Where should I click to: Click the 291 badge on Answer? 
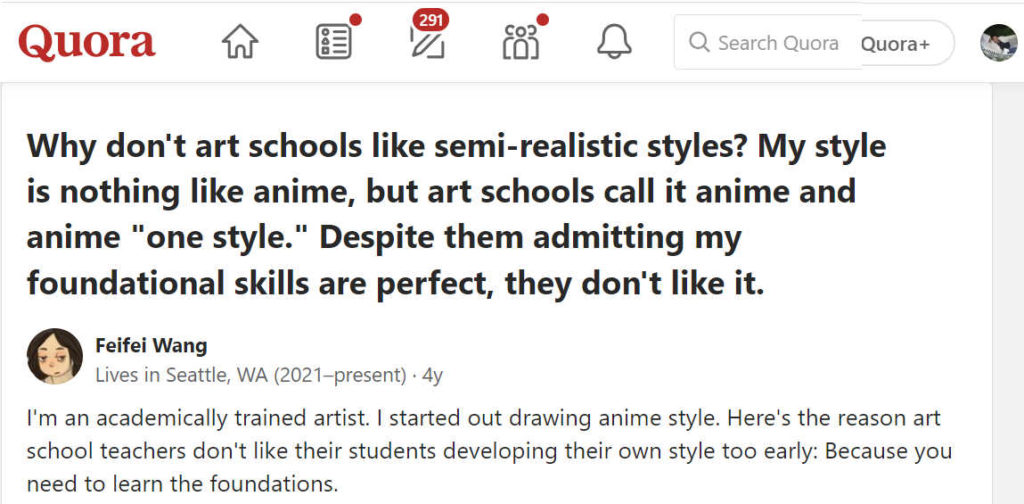pos(431,19)
